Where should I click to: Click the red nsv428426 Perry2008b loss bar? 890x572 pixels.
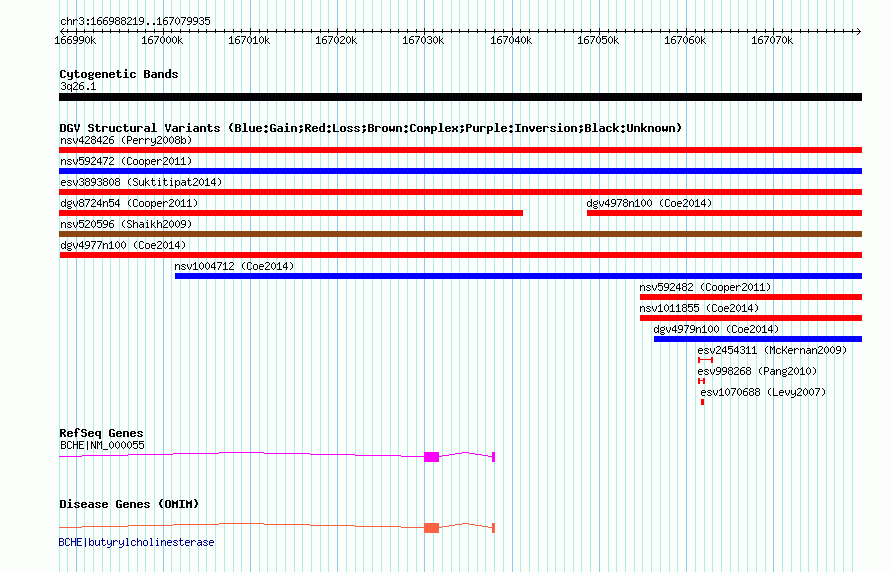tap(460, 150)
